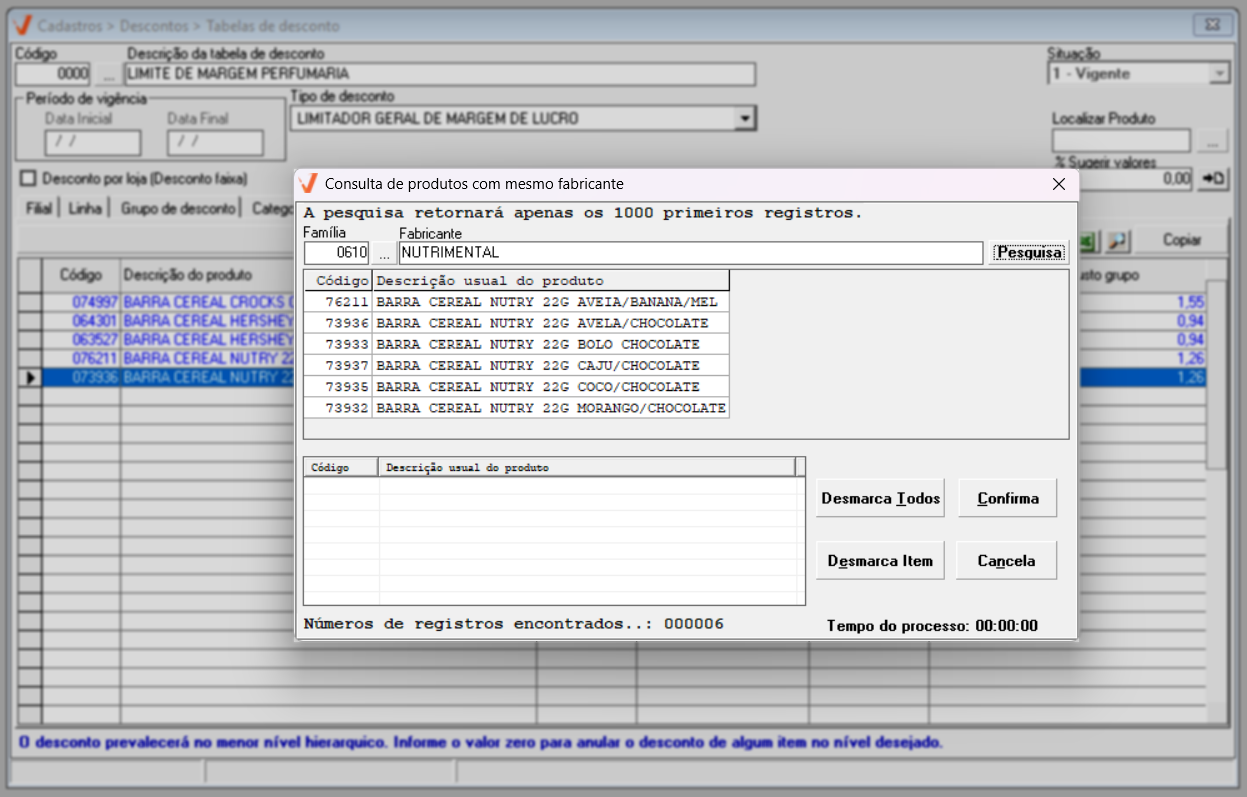Image resolution: width=1247 pixels, height=797 pixels.
Task: Click the Confirma button
Action: [1007, 498]
